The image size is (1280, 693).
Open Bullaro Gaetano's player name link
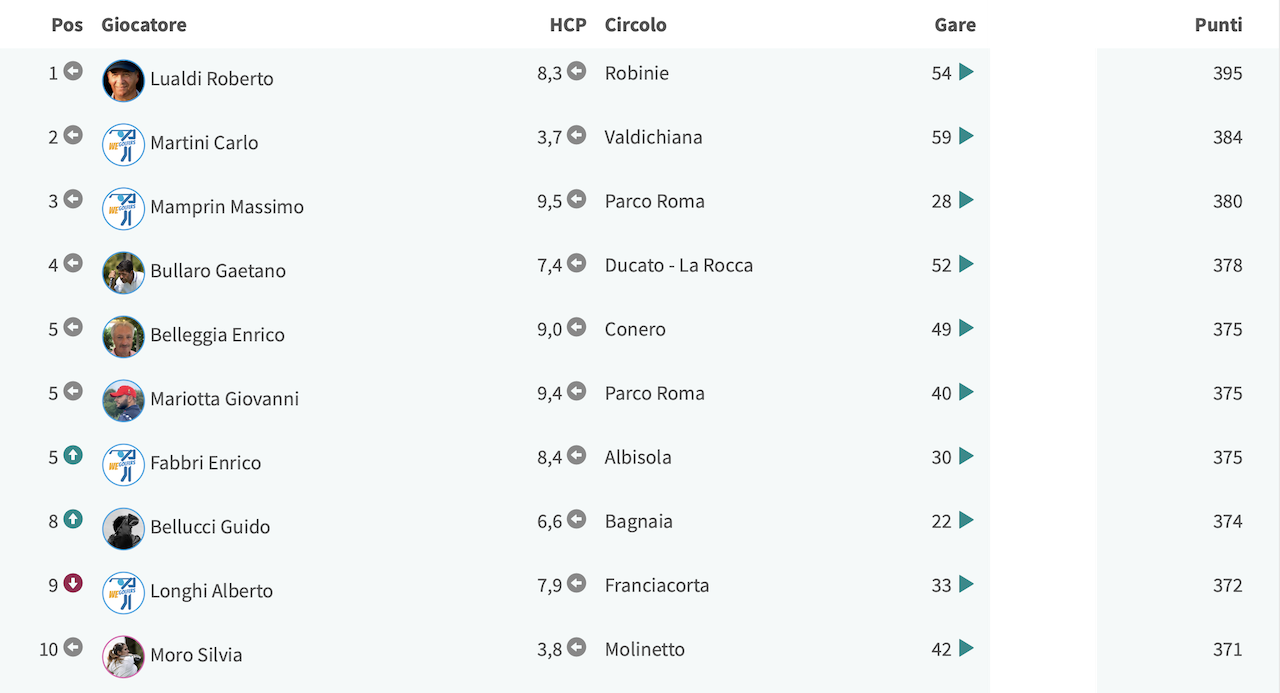point(218,271)
